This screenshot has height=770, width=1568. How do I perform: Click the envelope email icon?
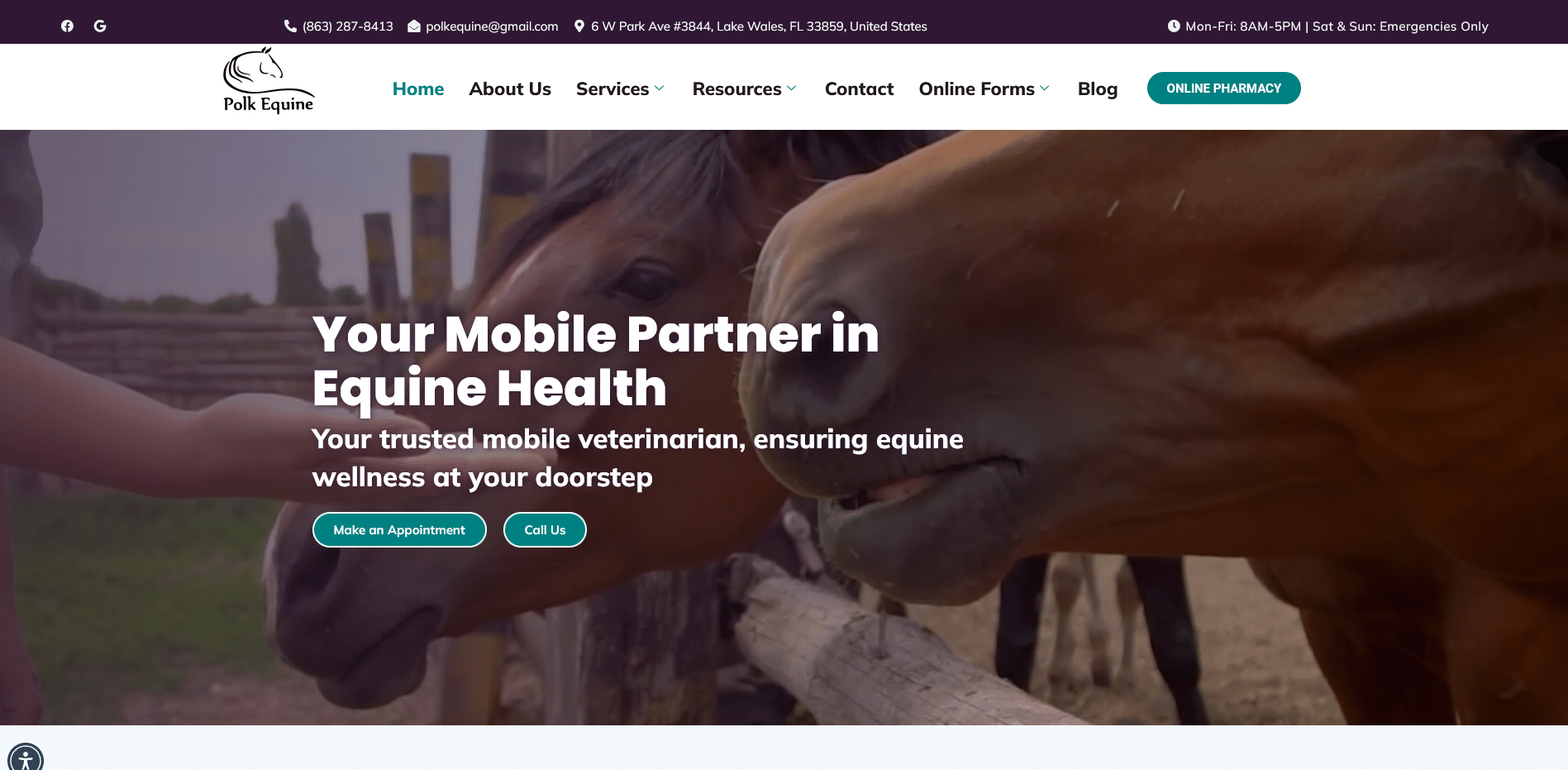click(414, 26)
